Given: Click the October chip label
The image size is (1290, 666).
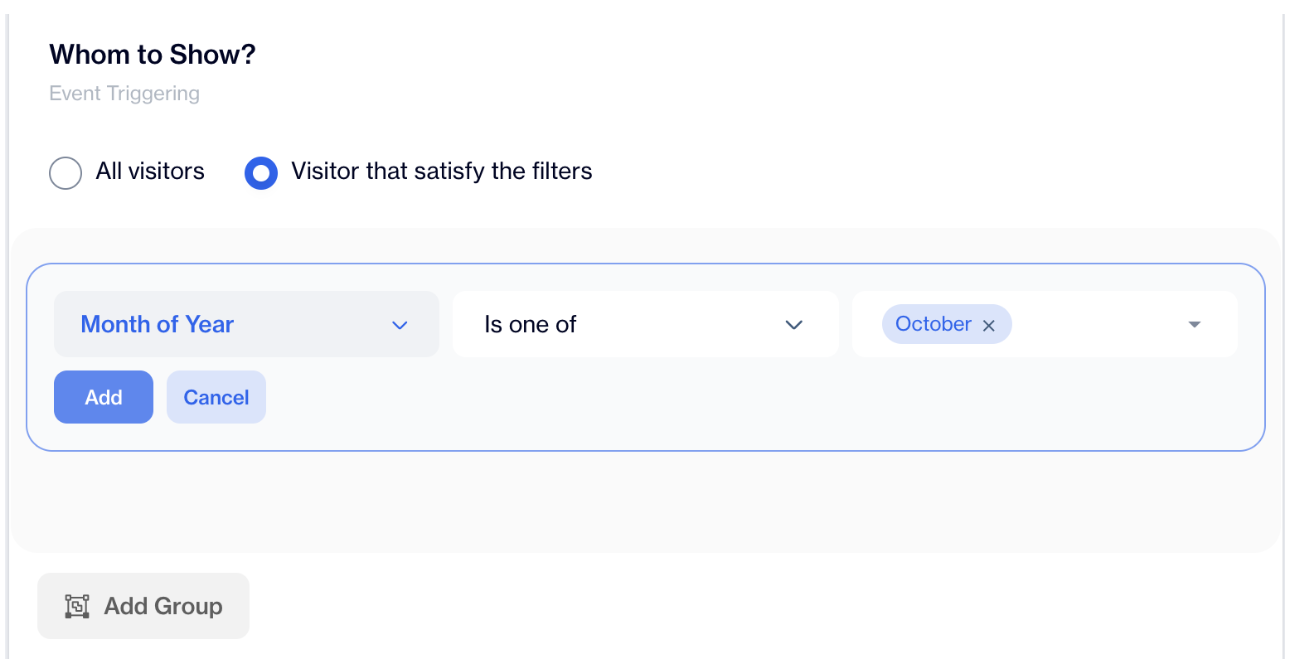Looking at the screenshot, I should [x=933, y=324].
